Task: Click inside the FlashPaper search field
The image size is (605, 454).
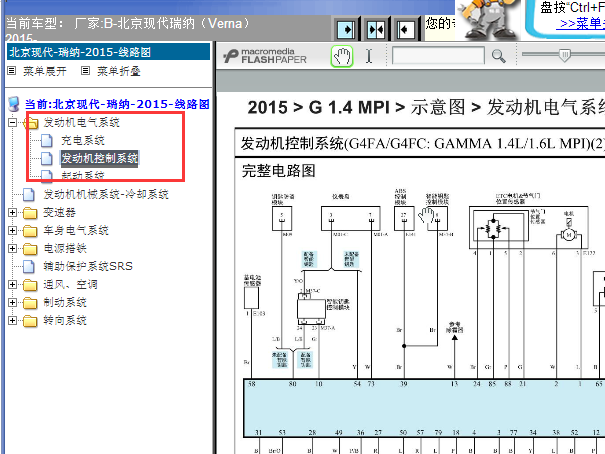Action: click(438, 56)
